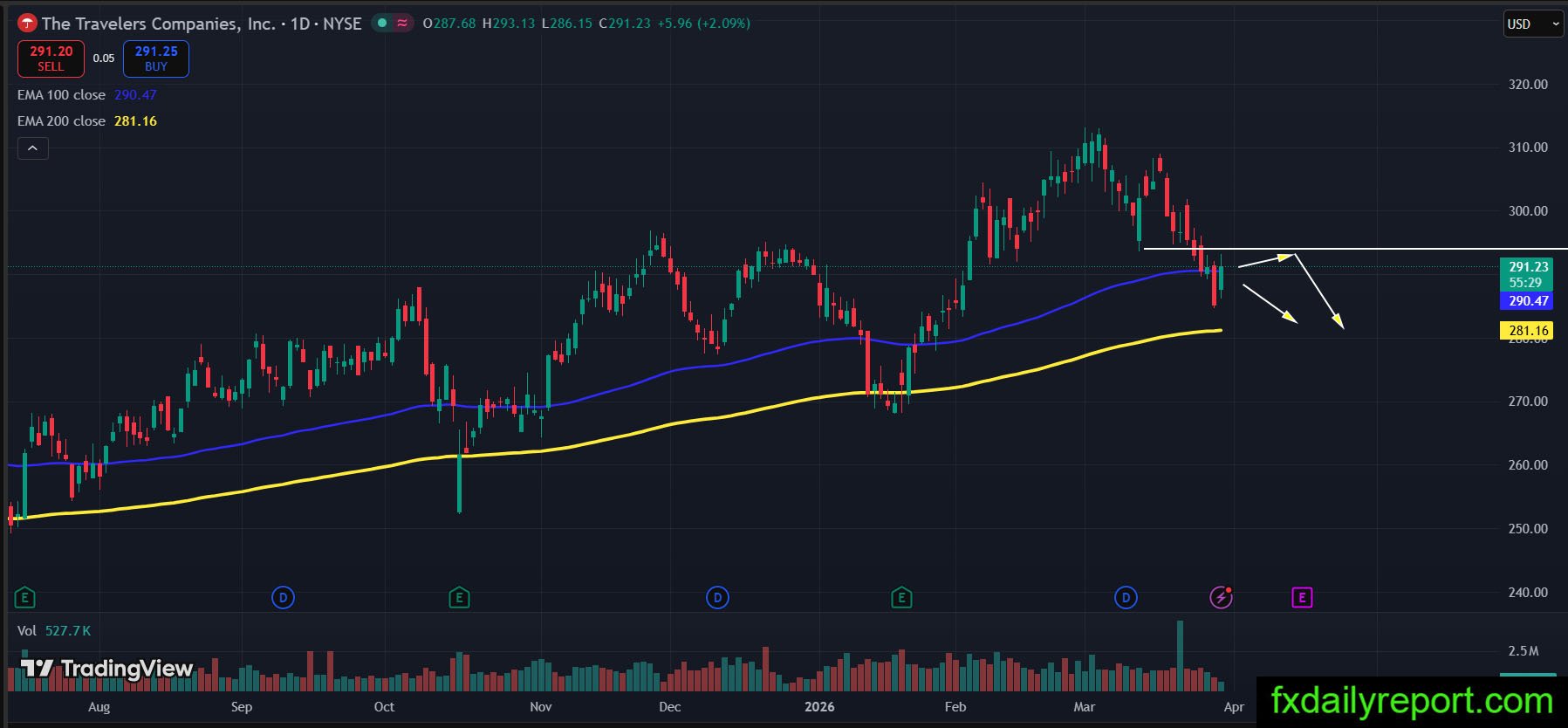Click 2026 on the time axis
The height and width of the screenshot is (728, 1568).
(x=819, y=707)
